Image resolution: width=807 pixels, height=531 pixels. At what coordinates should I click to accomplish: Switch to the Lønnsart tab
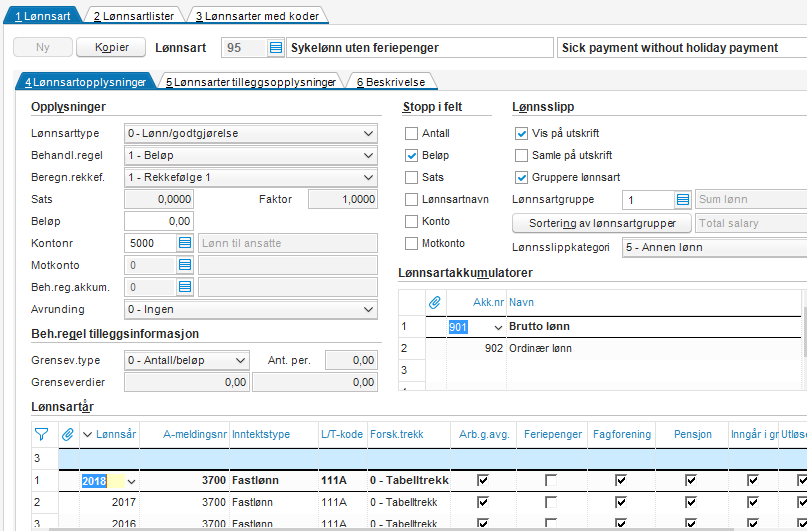(43, 16)
